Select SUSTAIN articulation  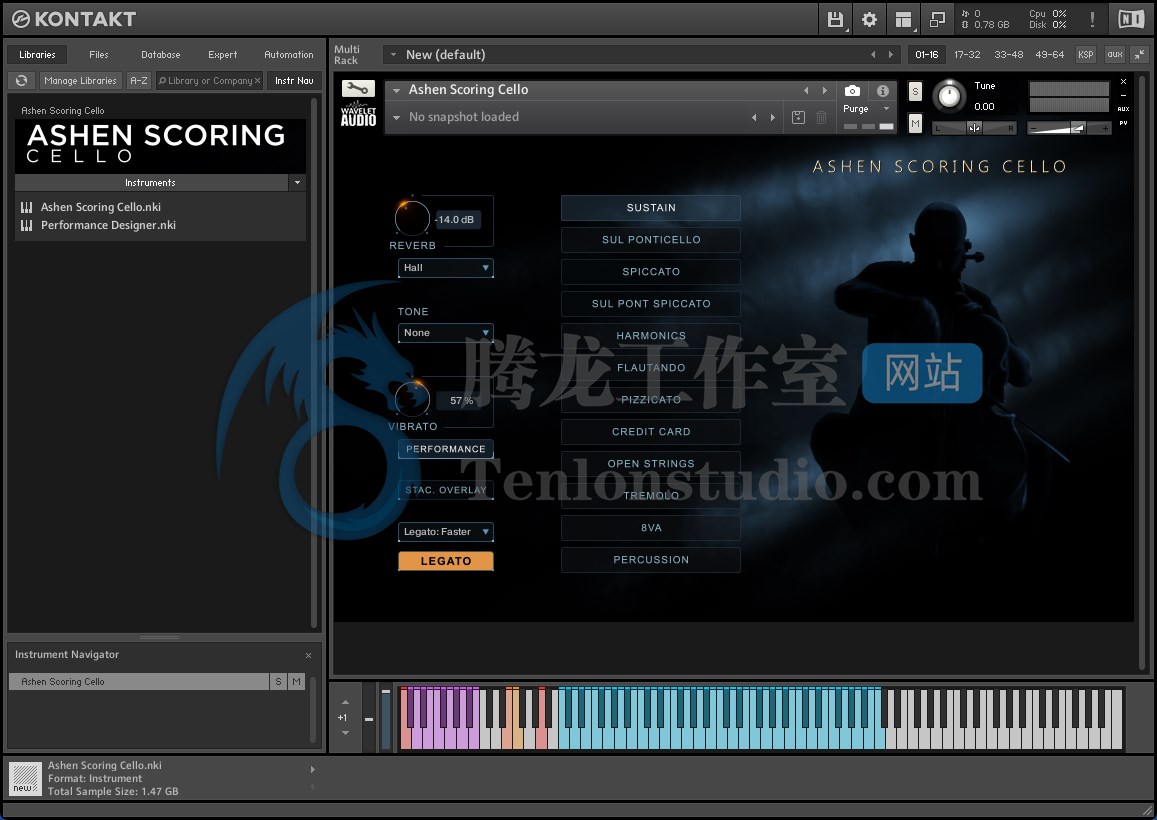click(x=651, y=208)
